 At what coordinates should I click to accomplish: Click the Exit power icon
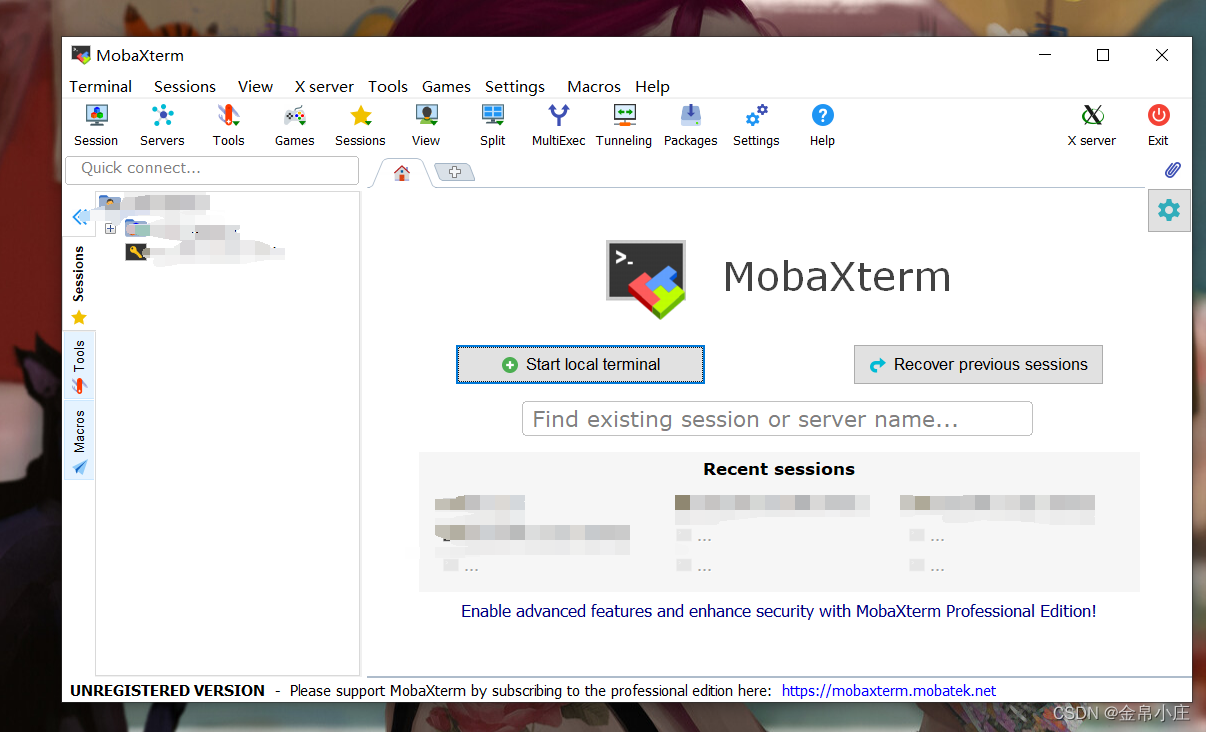click(x=1158, y=125)
